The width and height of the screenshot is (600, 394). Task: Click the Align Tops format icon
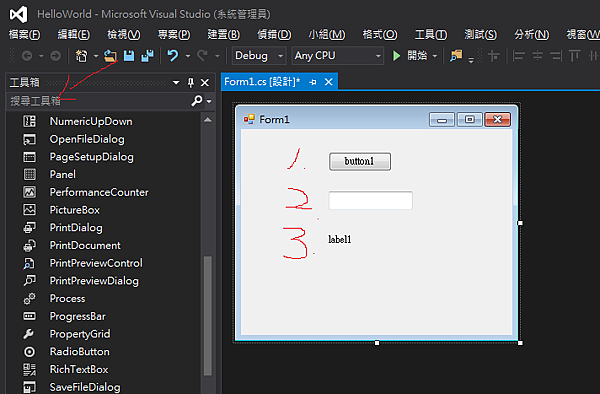tap(574, 56)
